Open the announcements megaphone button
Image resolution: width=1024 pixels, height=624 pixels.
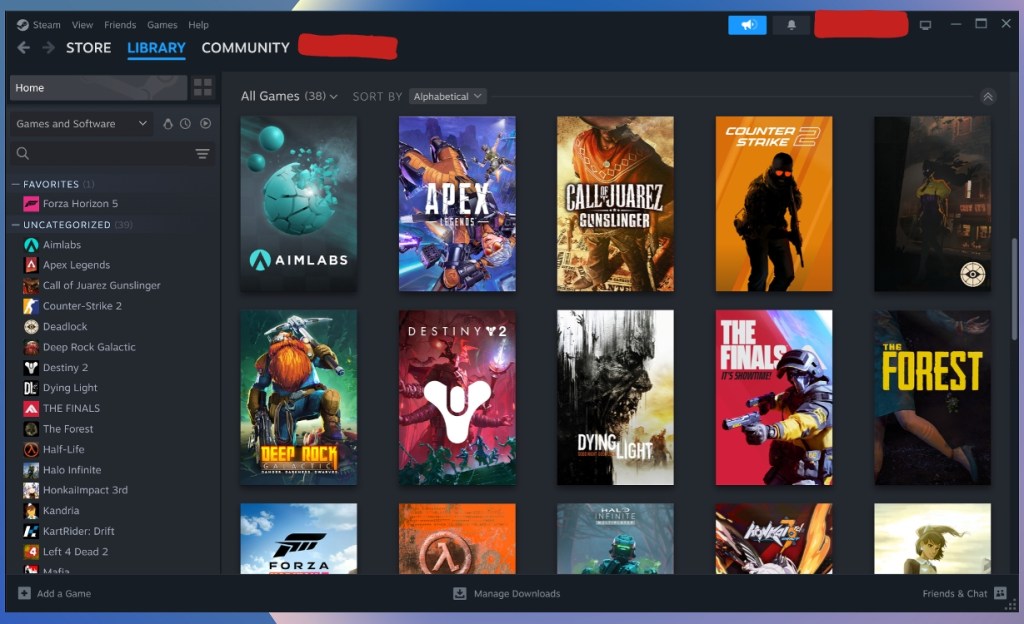point(747,25)
